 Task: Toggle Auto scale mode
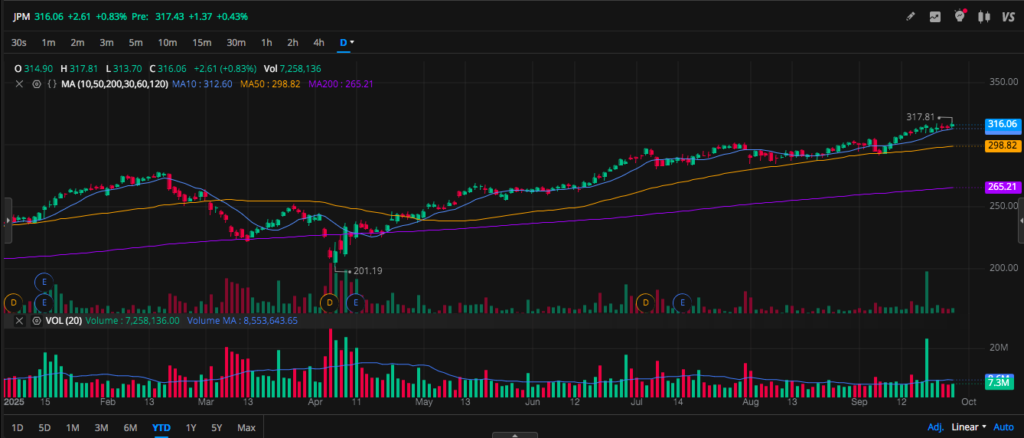pos(1004,427)
